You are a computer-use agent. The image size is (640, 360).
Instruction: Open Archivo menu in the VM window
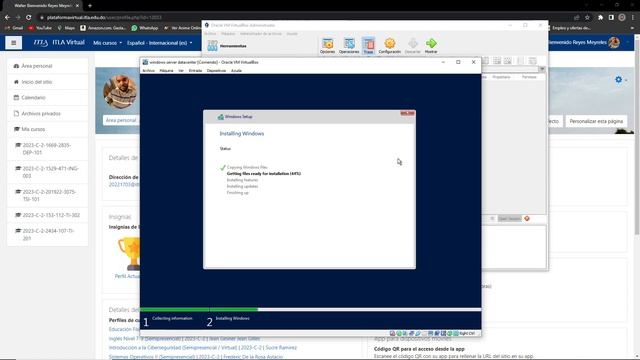tap(149, 71)
